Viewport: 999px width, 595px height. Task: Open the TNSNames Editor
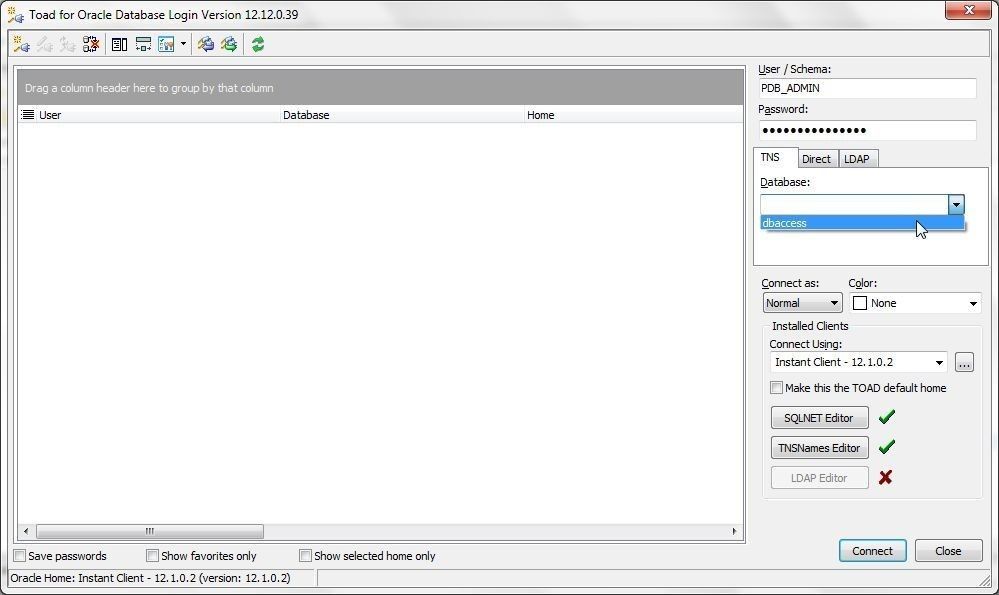pos(819,448)
